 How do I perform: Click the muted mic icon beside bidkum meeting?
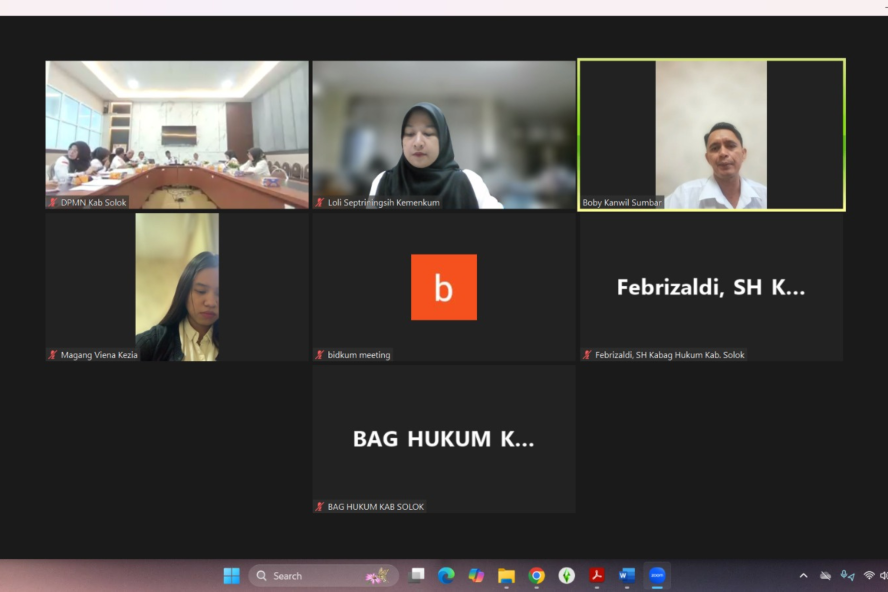[x=320, y=355]
